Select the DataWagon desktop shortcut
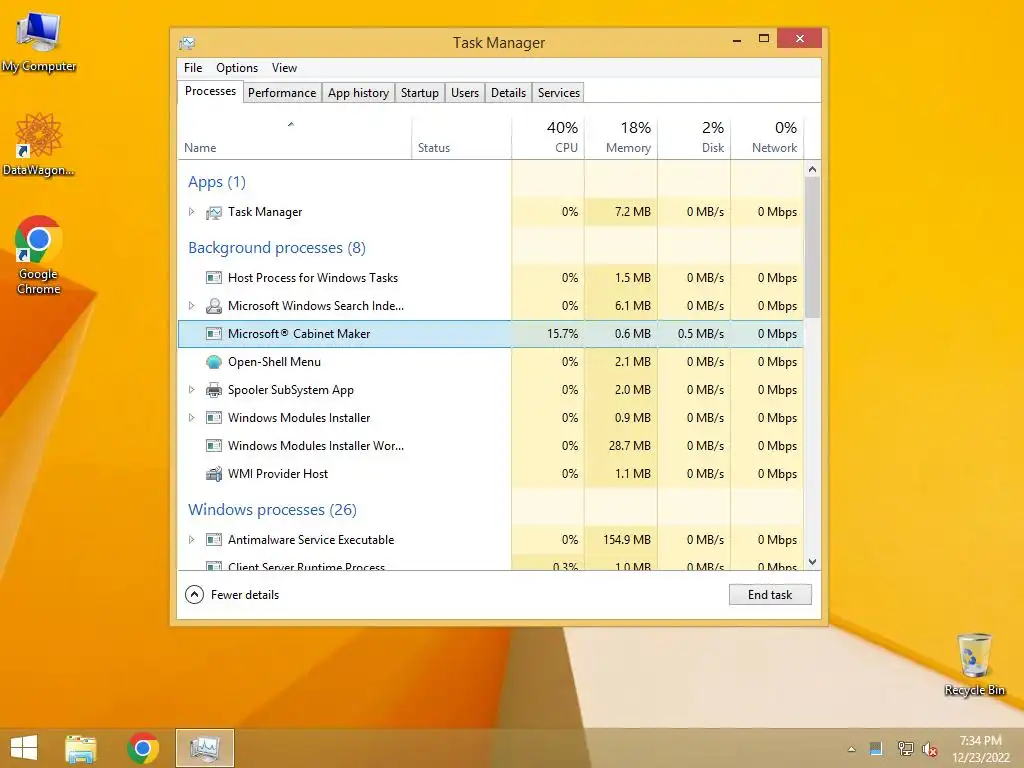Screen dimensions: 1024x768 [39, 144]
